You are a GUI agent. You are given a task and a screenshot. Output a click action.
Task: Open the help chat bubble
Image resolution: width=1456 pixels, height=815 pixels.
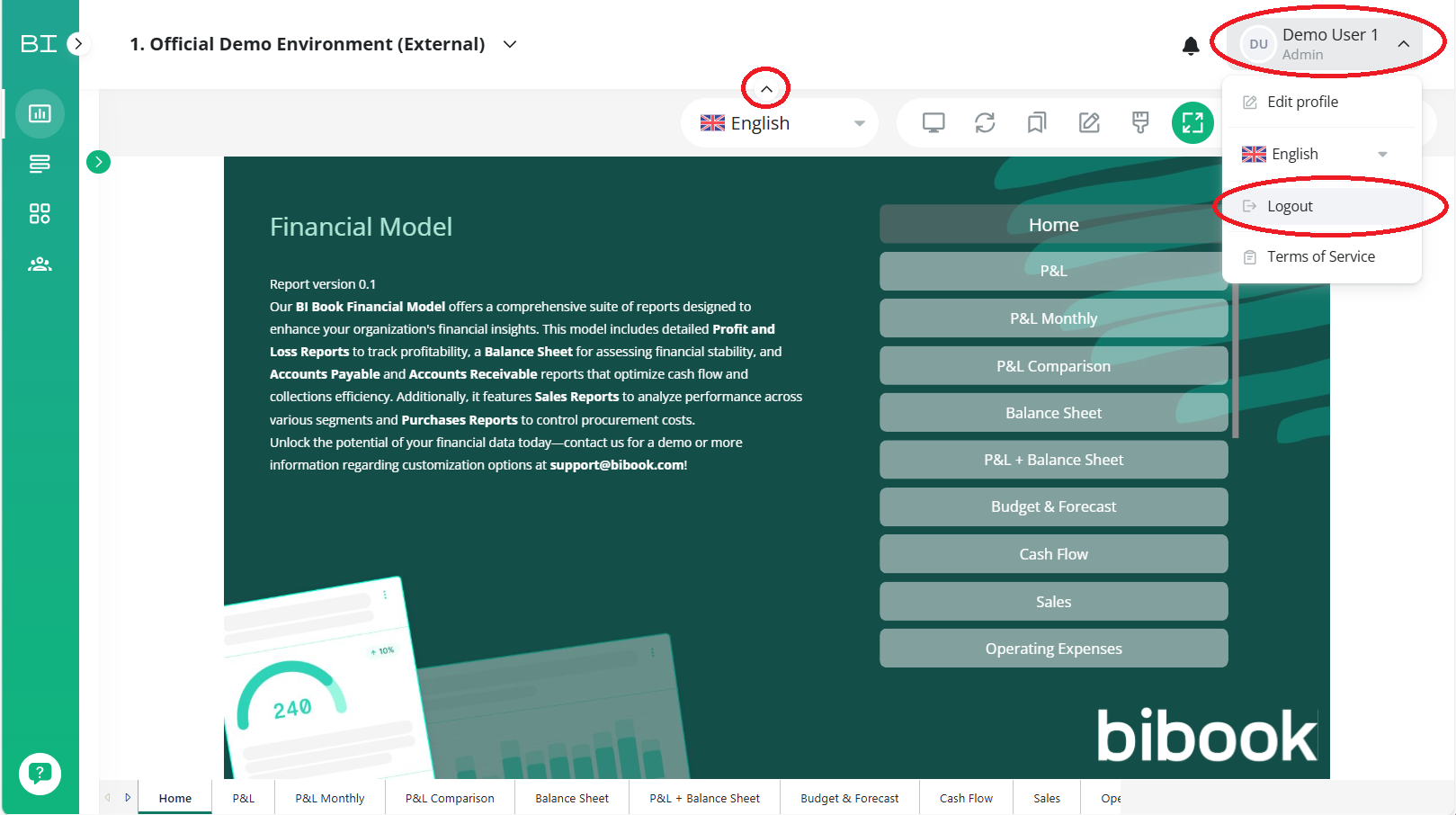[40, 774]
